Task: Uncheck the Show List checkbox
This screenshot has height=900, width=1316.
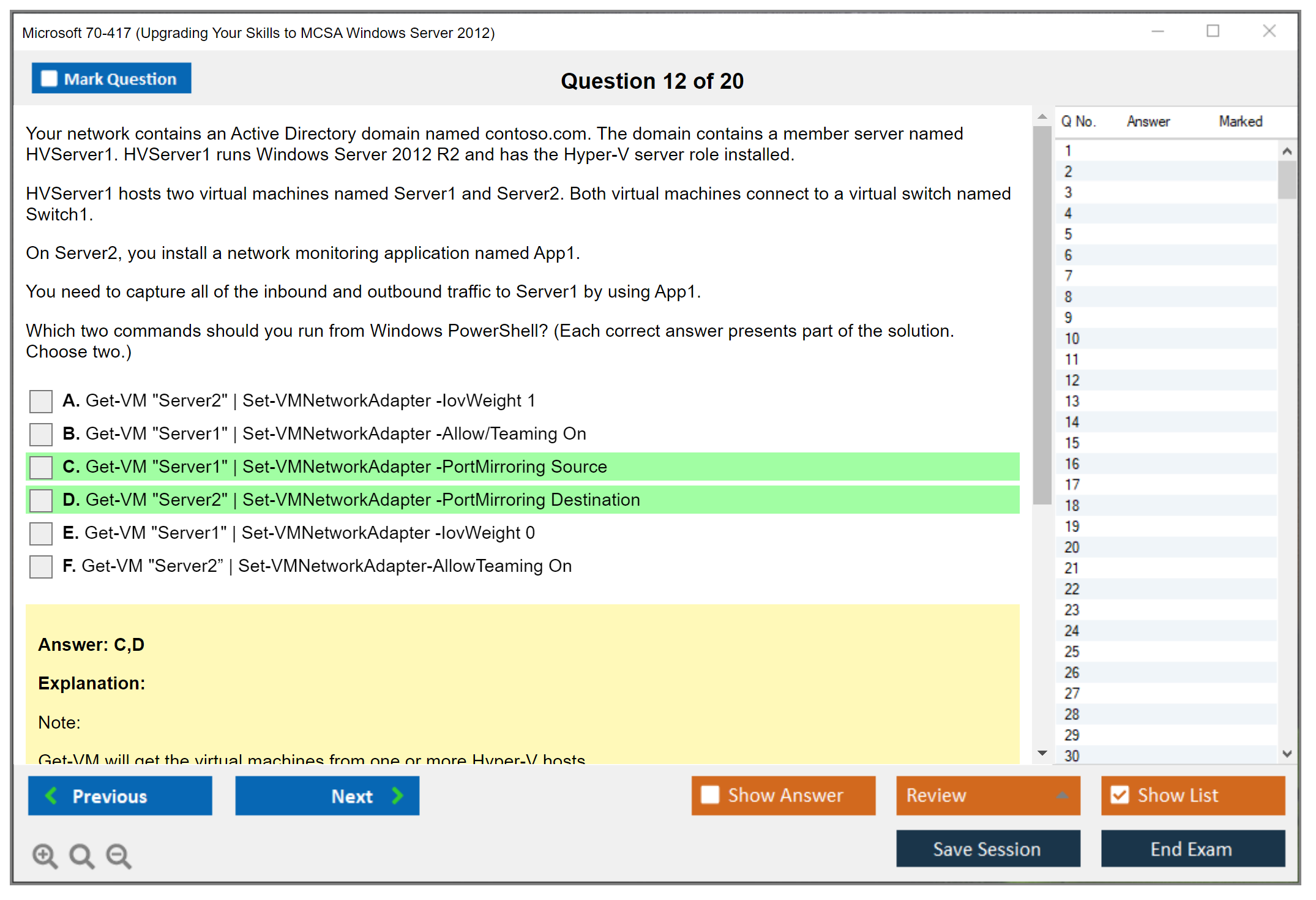Action: pos(1120,795)
